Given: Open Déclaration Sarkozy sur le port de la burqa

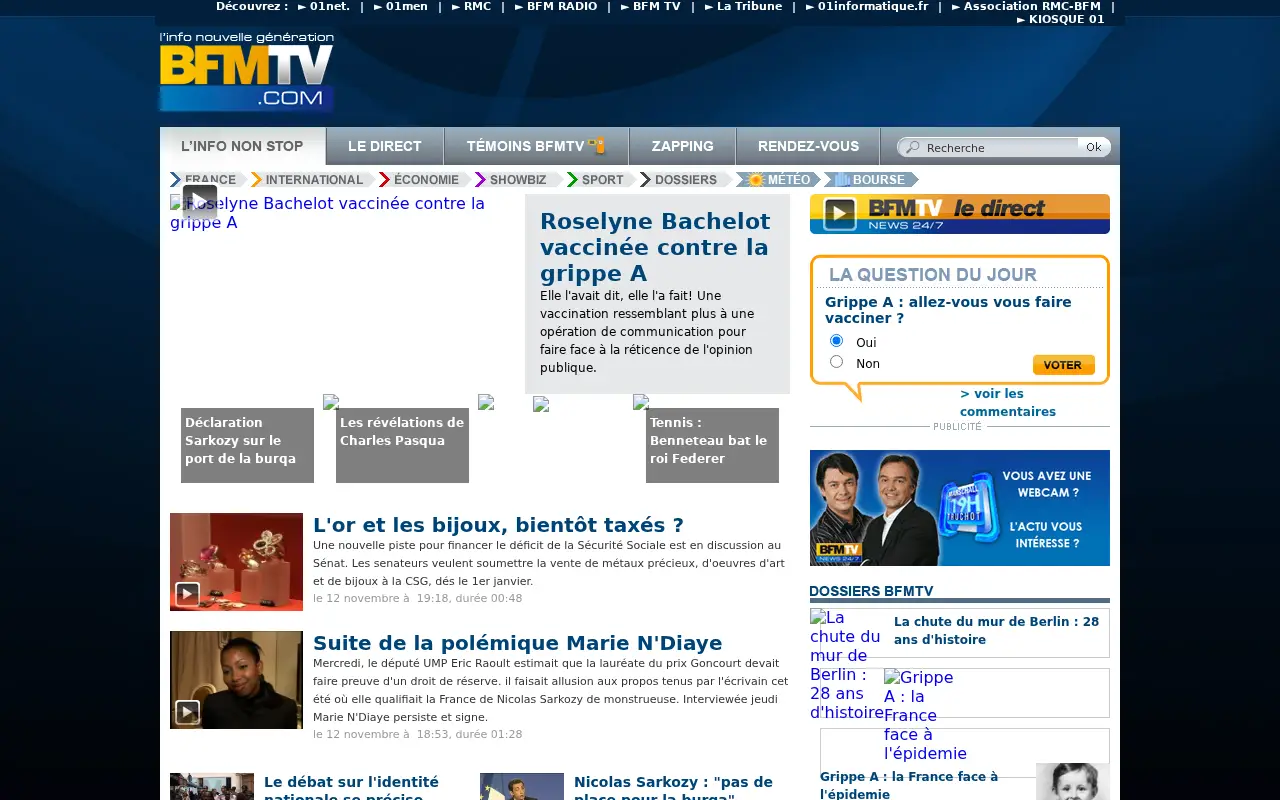Looking at the screenshot, I should point(247,445).
